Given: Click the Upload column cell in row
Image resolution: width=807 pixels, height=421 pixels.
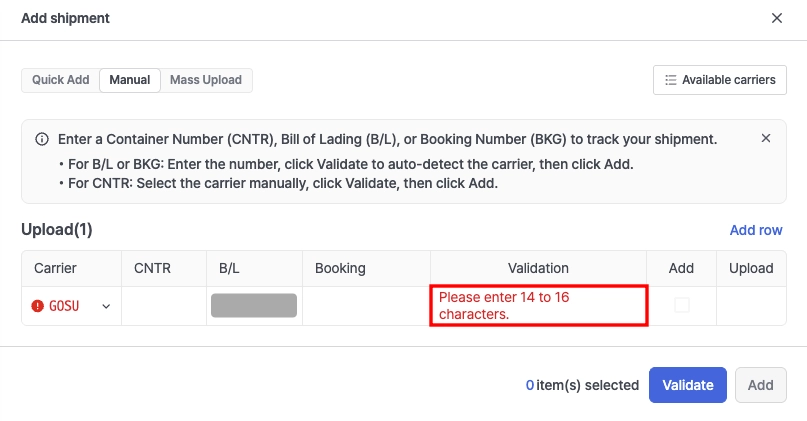Looking at the screenshot, I should (751, 306).
